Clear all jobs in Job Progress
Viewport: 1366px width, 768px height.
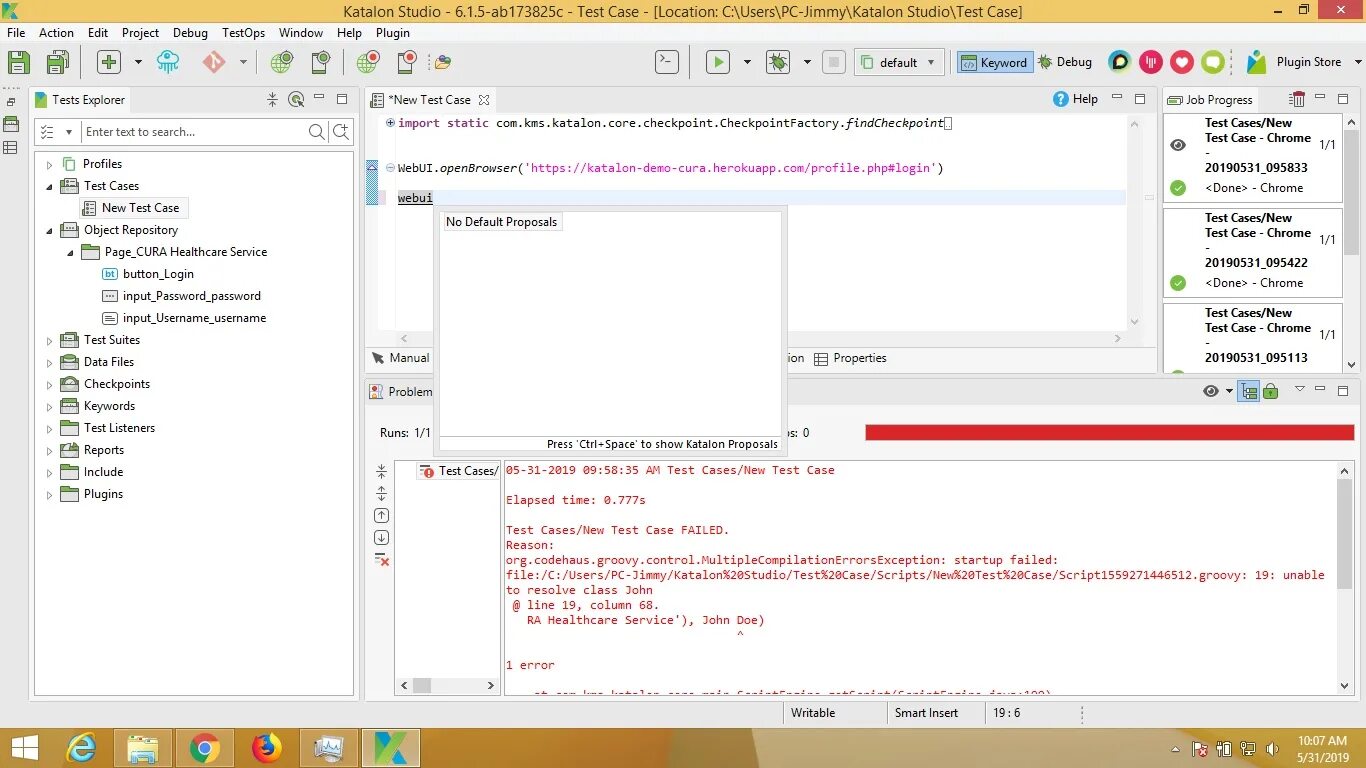click(x=1298, y=99)
